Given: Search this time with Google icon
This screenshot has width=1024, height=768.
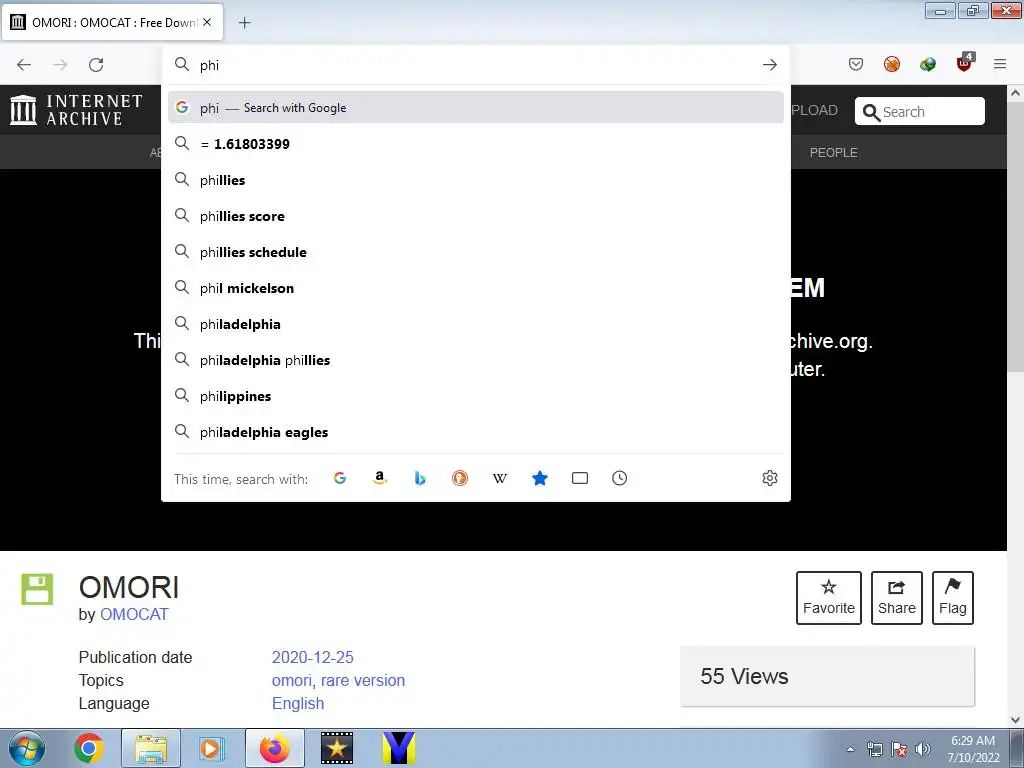Looking at the screenshot, I should pos(340,478).
